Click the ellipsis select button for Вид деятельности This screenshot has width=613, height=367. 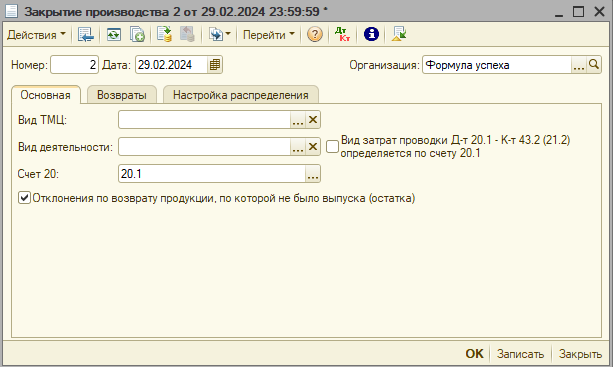click(298, 147)
